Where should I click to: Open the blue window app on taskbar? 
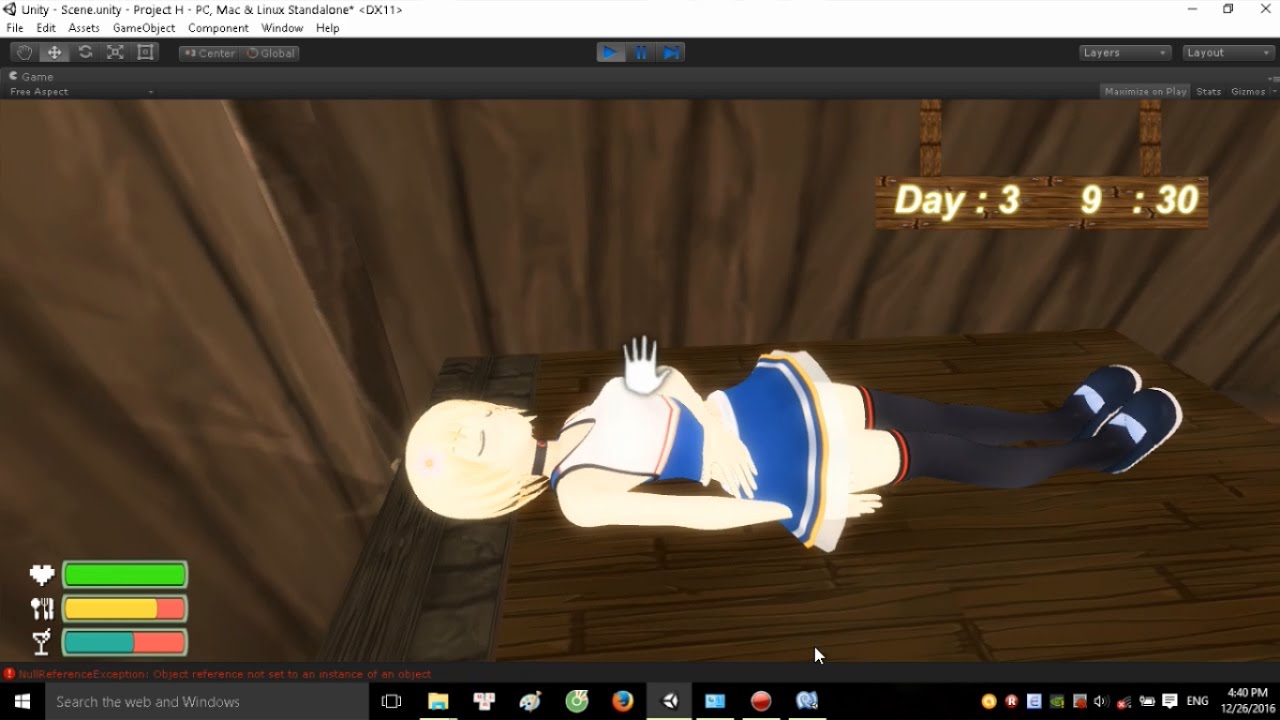(x=715, y=702)
